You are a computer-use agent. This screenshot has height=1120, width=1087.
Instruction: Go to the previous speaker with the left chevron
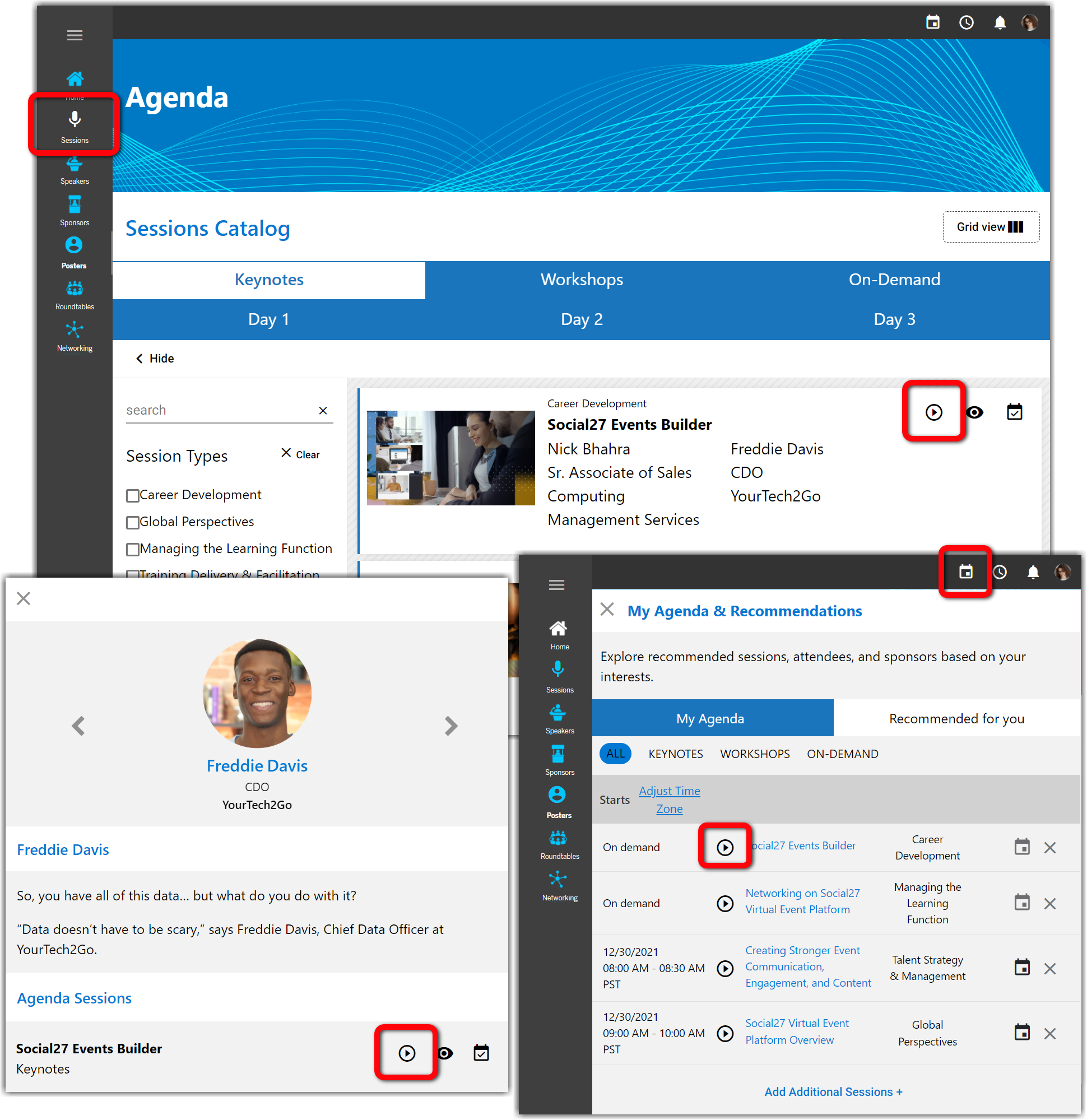[x=78, y=726]
